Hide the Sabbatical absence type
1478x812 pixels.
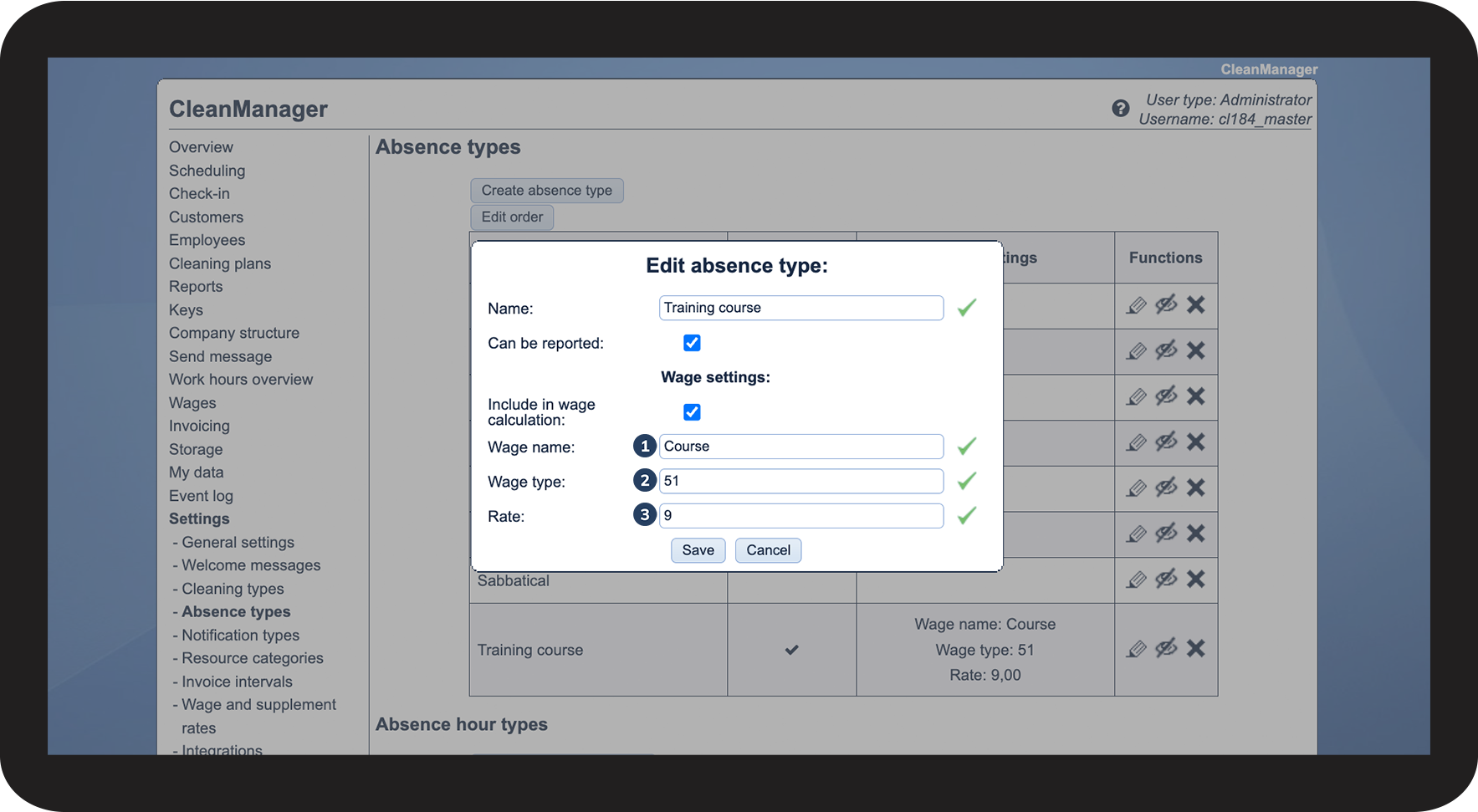pyautogui.click(x=1166, y=579)
